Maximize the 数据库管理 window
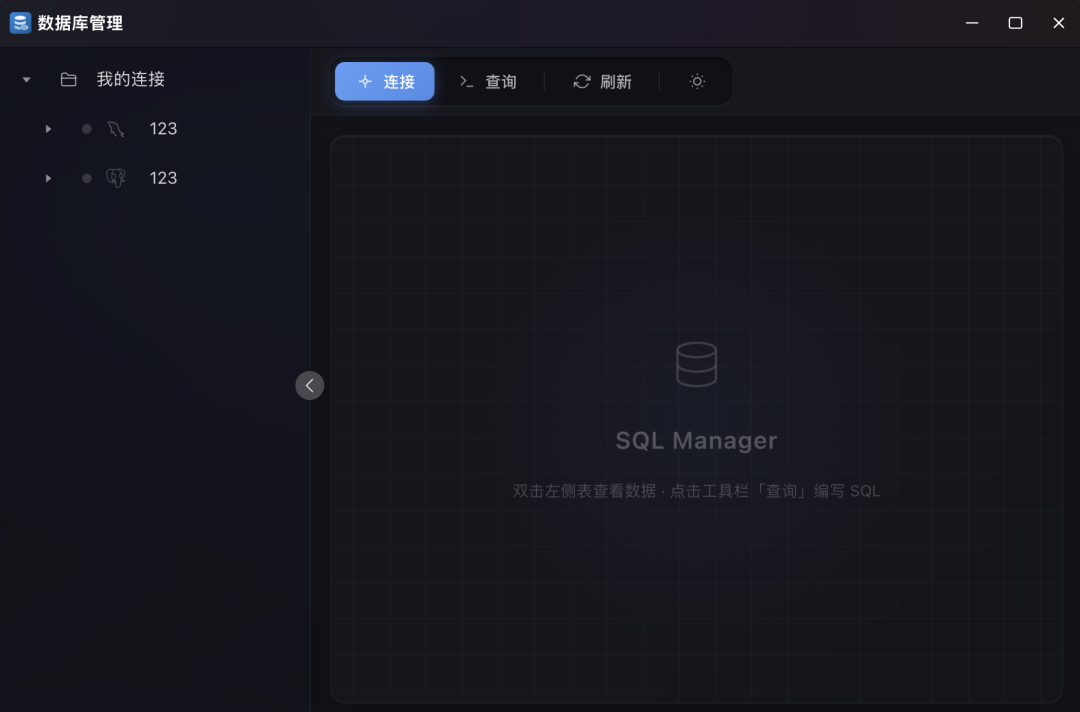 tap(1015, 23)
